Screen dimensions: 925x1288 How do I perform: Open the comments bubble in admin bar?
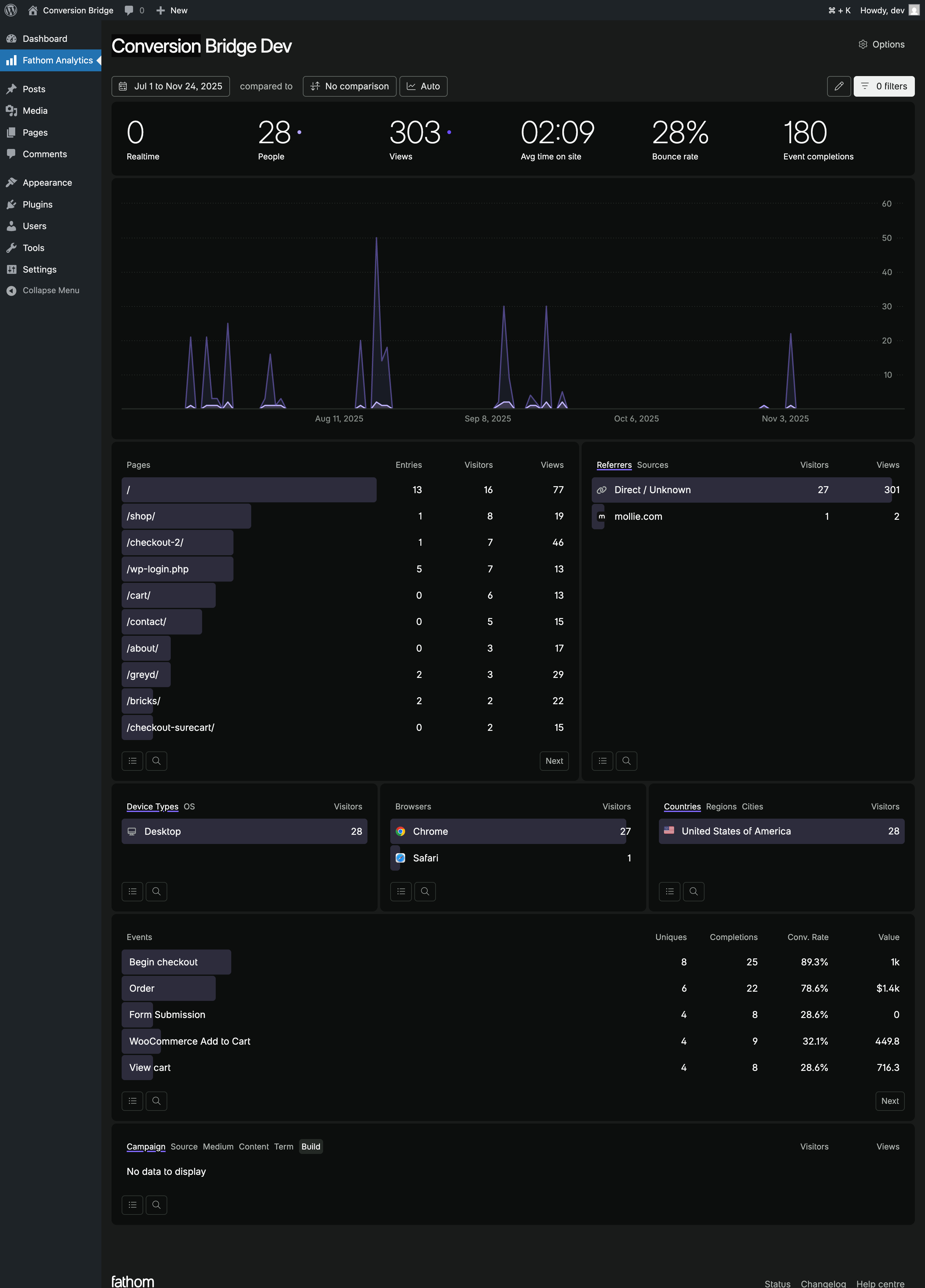tap(135, 10)
